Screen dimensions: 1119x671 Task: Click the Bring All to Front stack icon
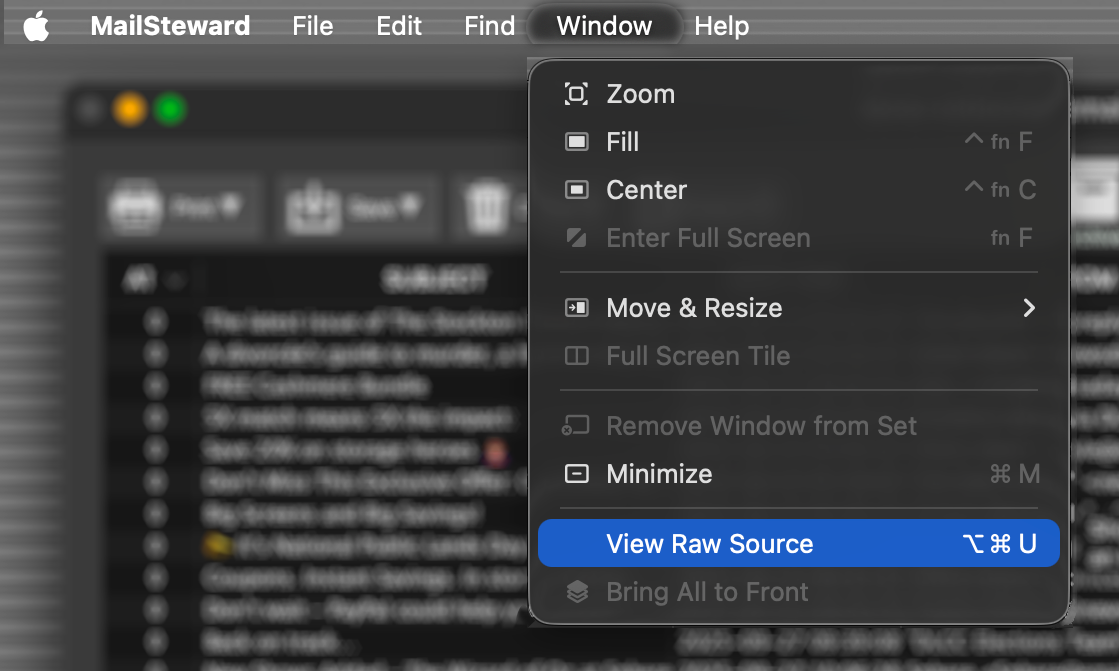(x=575, y=592)
